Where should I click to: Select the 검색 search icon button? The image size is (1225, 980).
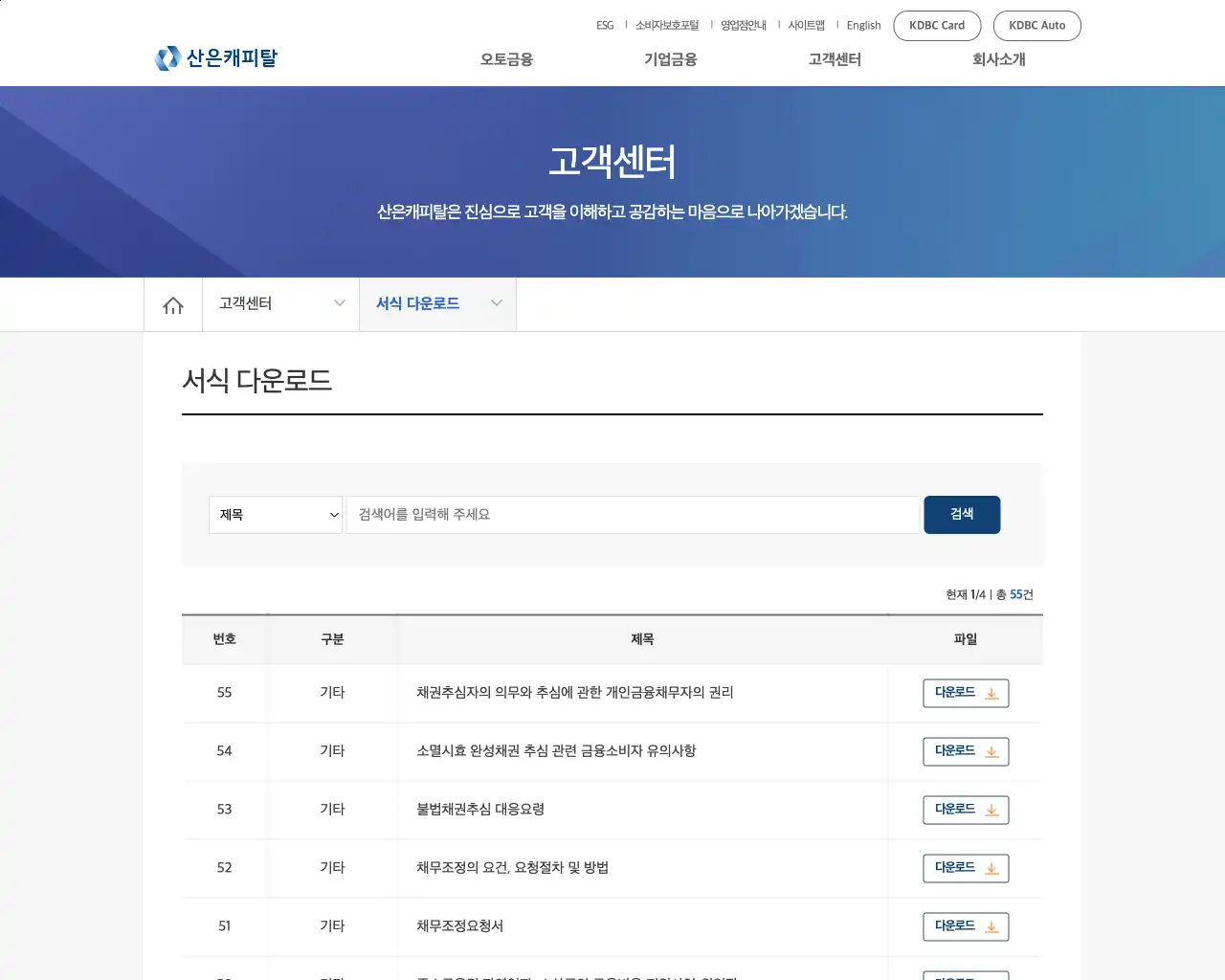962,514
